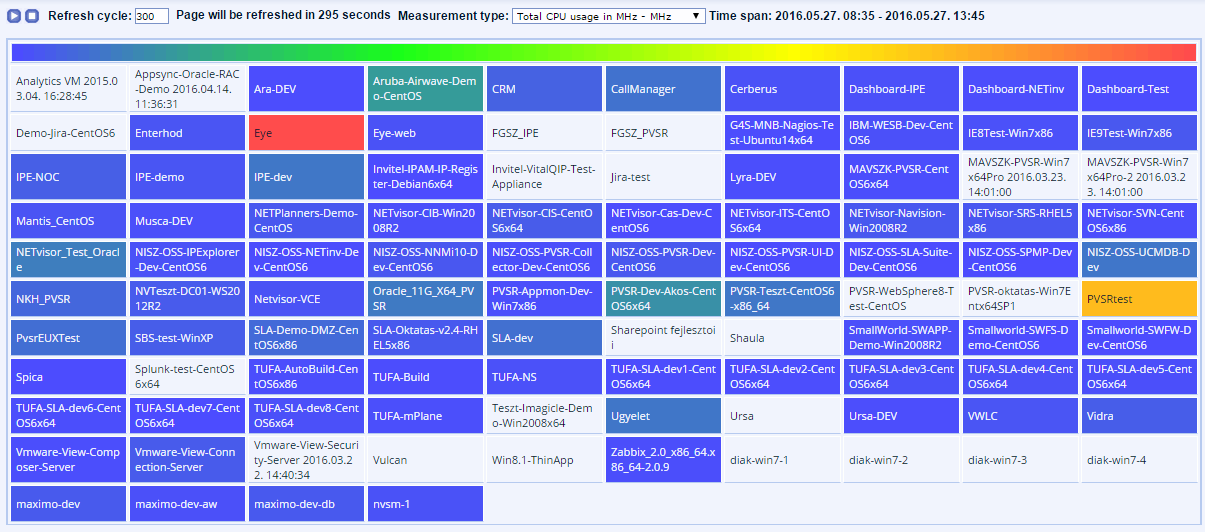Open the TUFA-NS tile
Image resolution: width=1205 pixels, height=532 pixels.
[x=543, y=377]
